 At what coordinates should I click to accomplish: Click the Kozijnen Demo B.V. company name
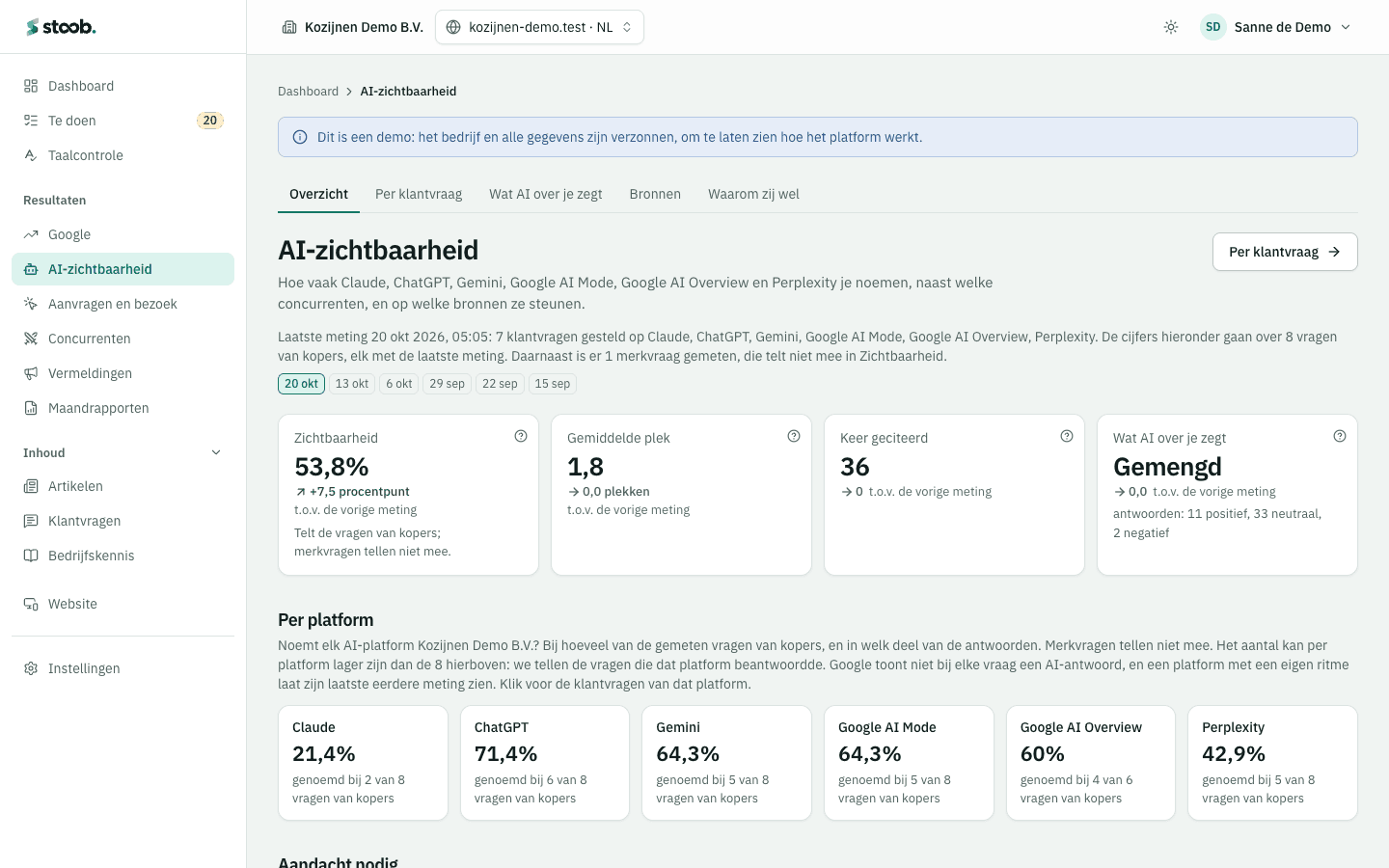364,27
